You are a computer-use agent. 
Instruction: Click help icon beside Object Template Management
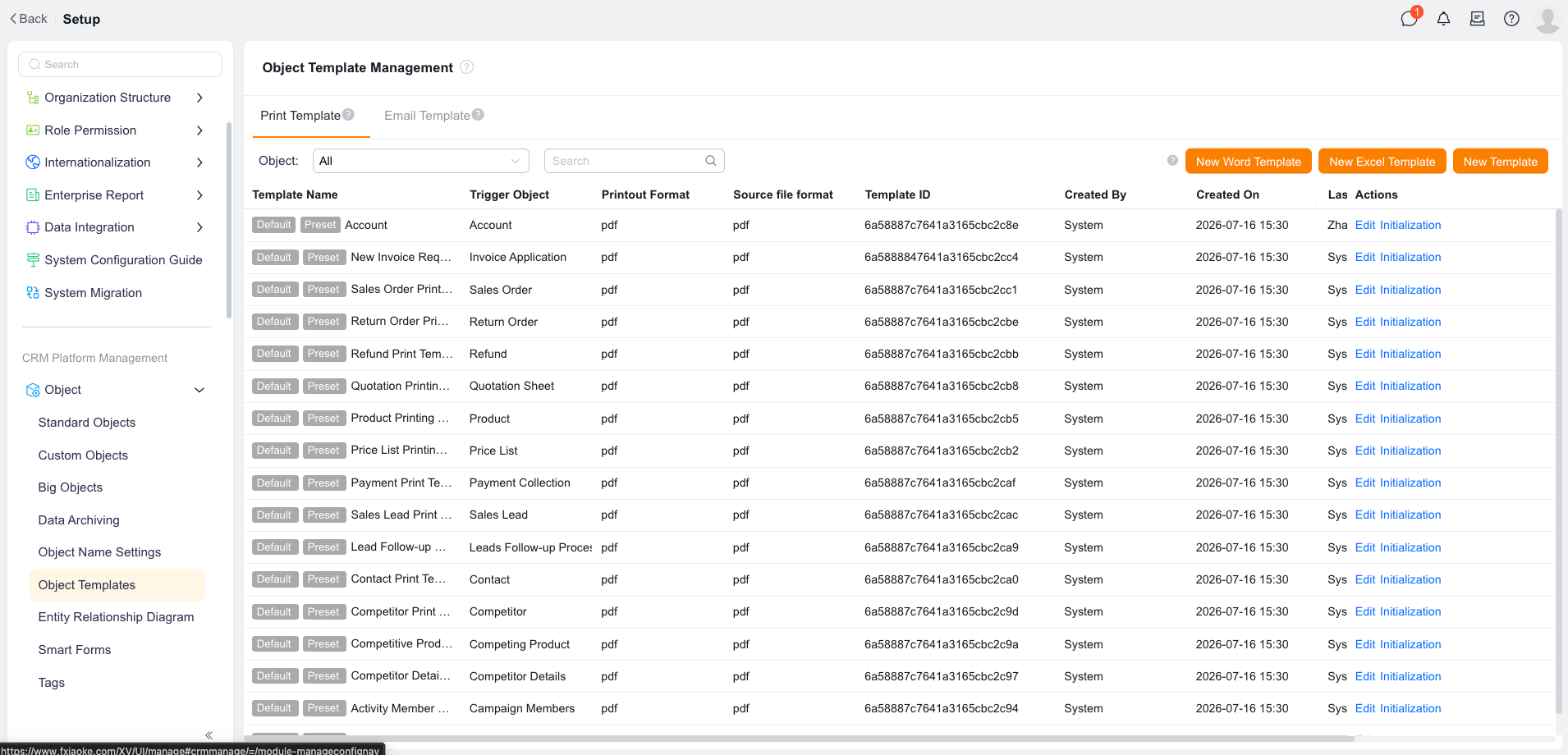[466, 67]
